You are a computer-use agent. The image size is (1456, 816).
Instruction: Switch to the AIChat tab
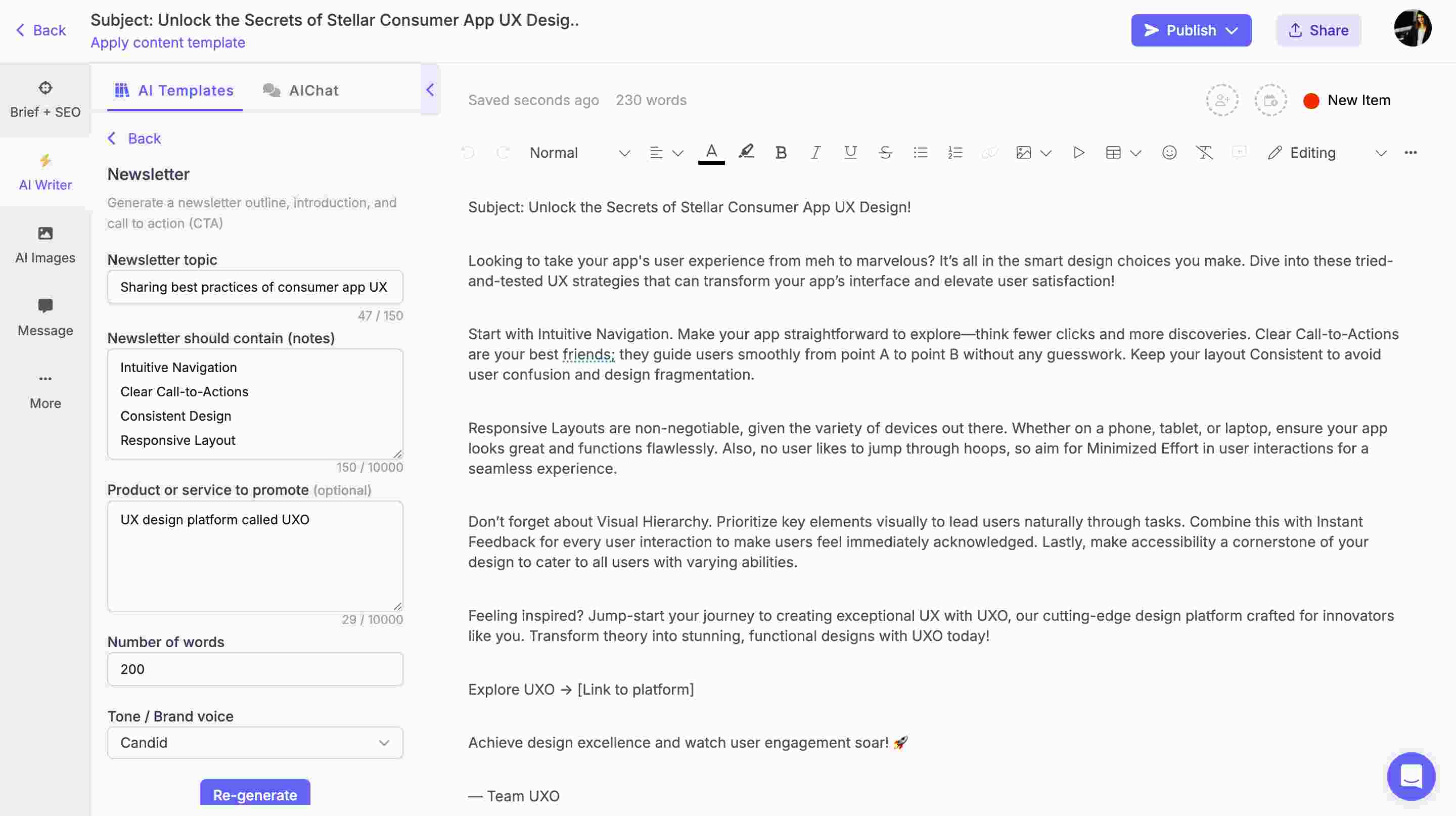[x=301, y=90]
